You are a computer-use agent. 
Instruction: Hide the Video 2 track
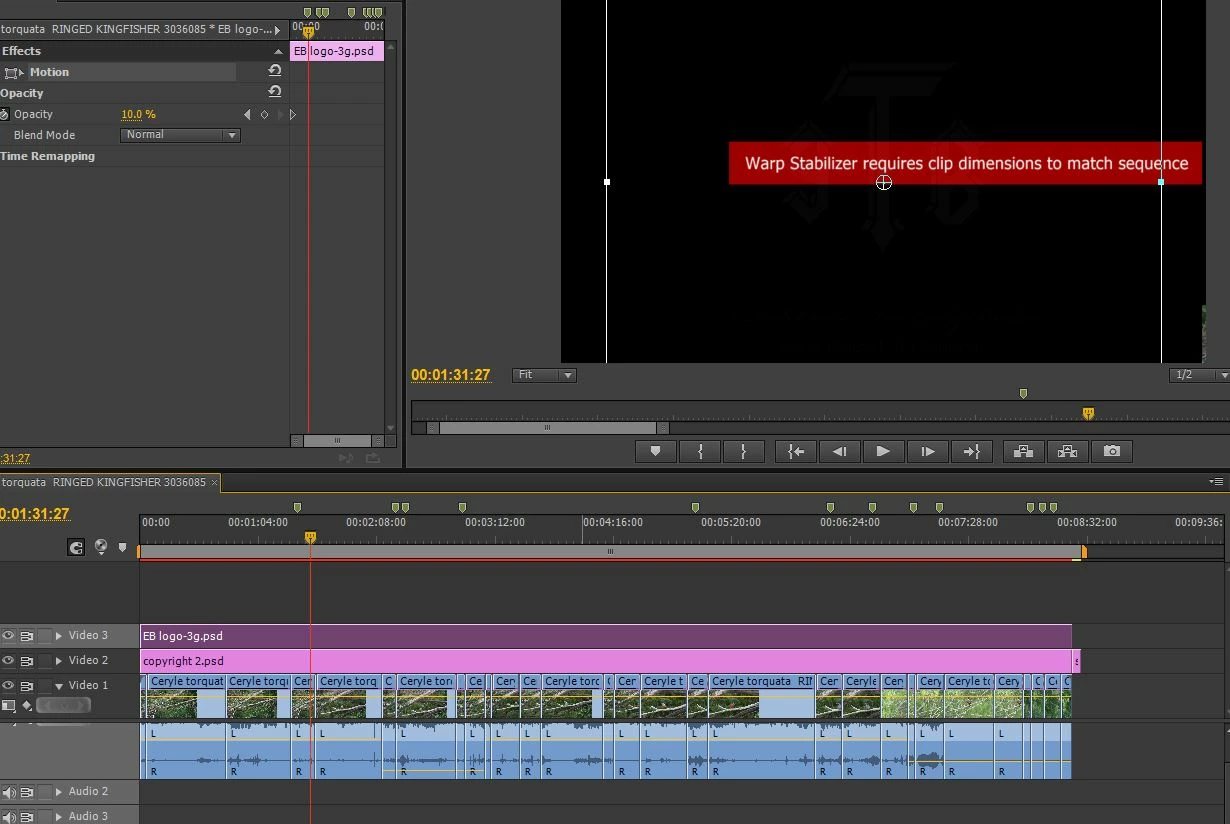(x=8, y=661)
